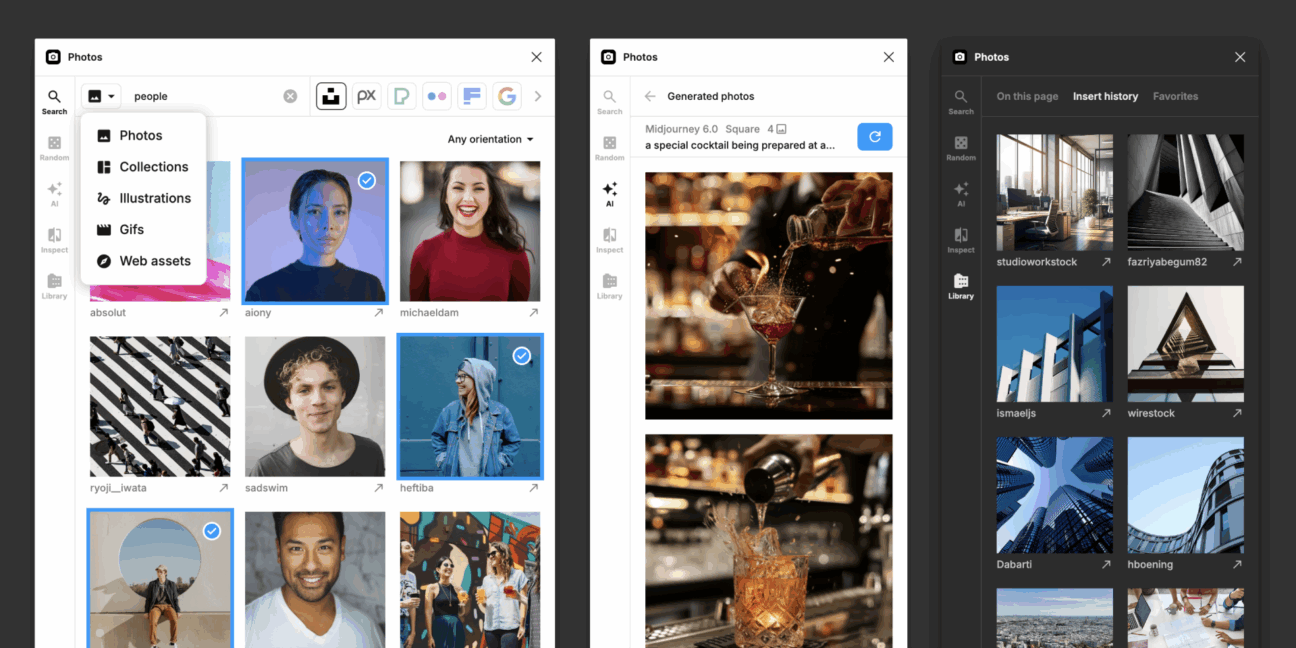
Task: Select the studioworkstock office thumbnail
Action: click(1054, 192)
